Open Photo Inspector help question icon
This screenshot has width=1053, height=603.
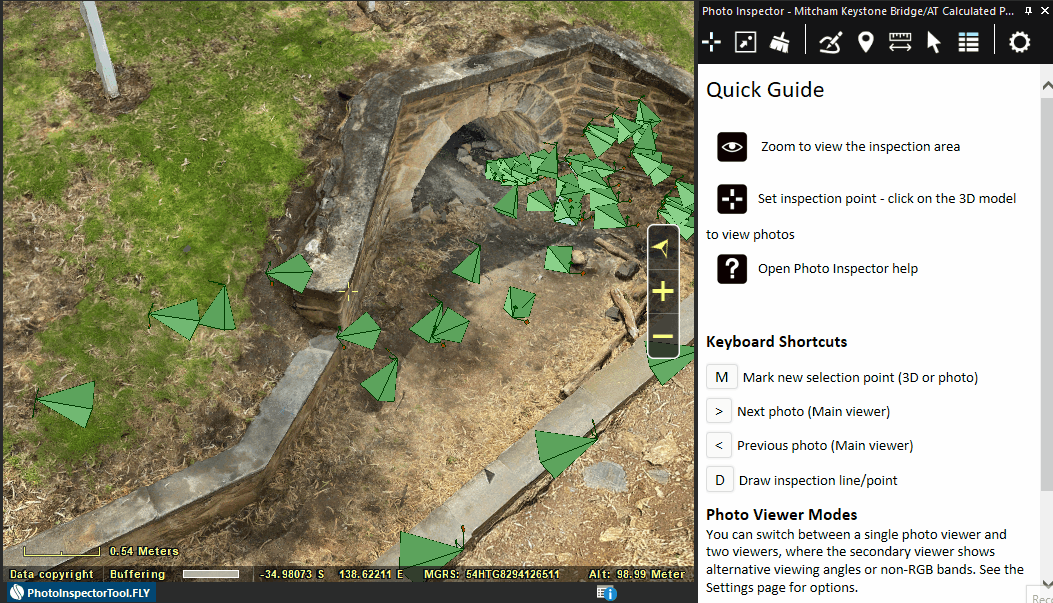point(732,269)
